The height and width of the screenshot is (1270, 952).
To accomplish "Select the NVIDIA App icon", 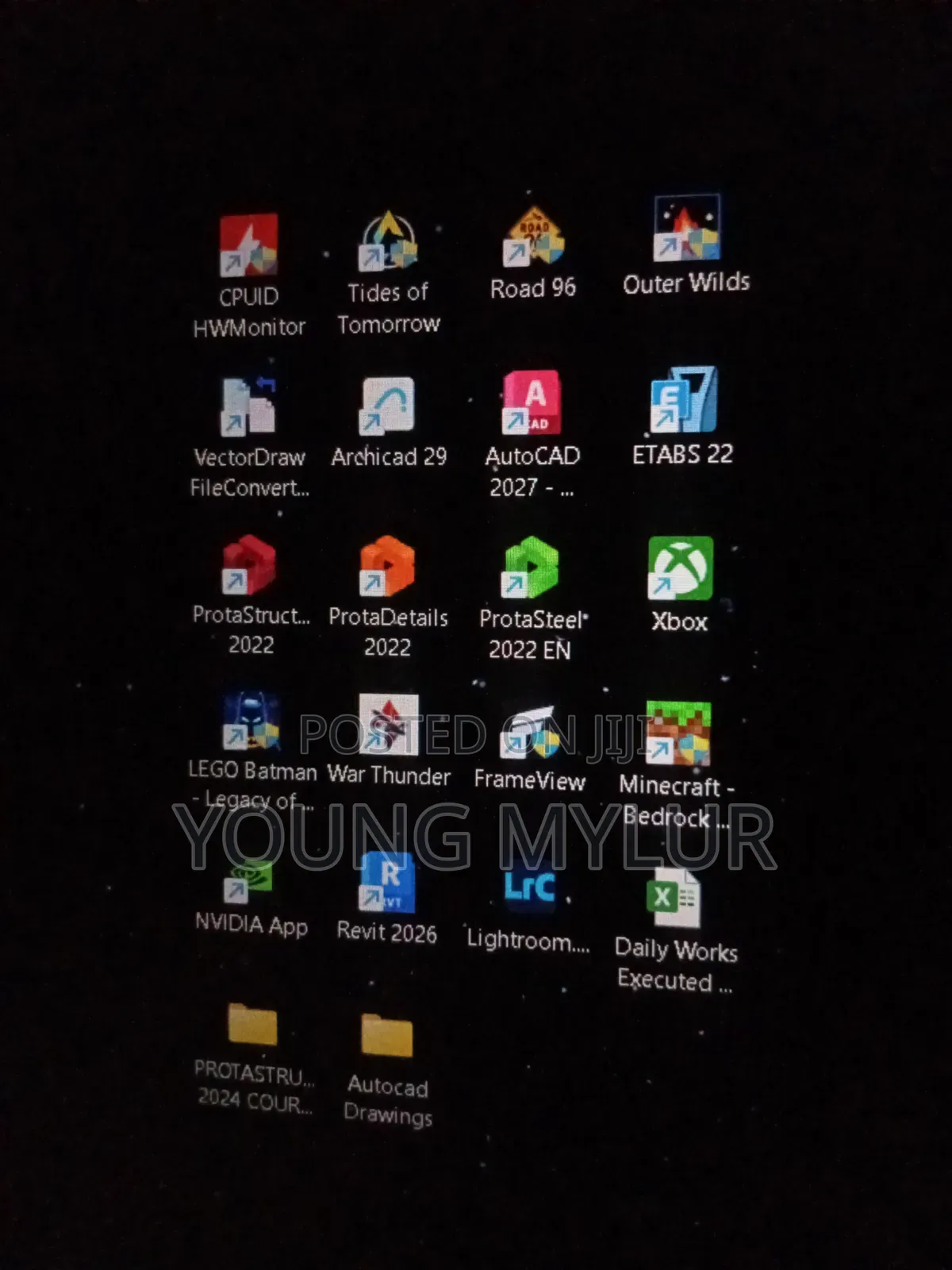I will 248,879.
